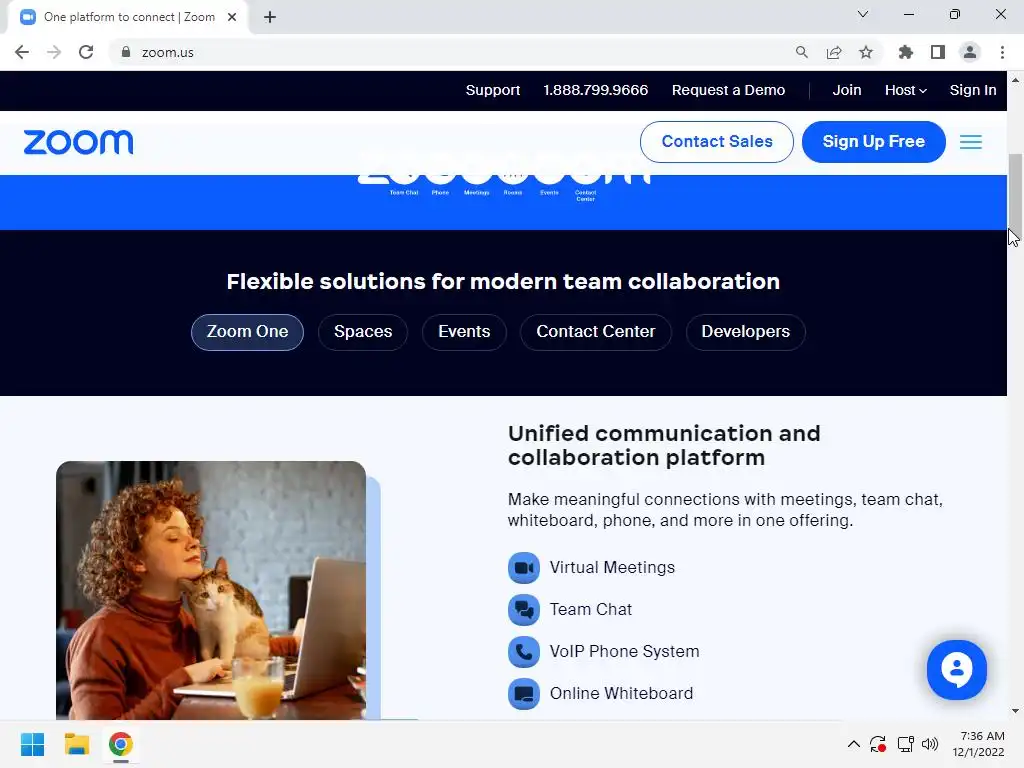Screen dimensions: 1024x768
Task: Click the Team Chat bubble icon
Action: click(524, 609)
